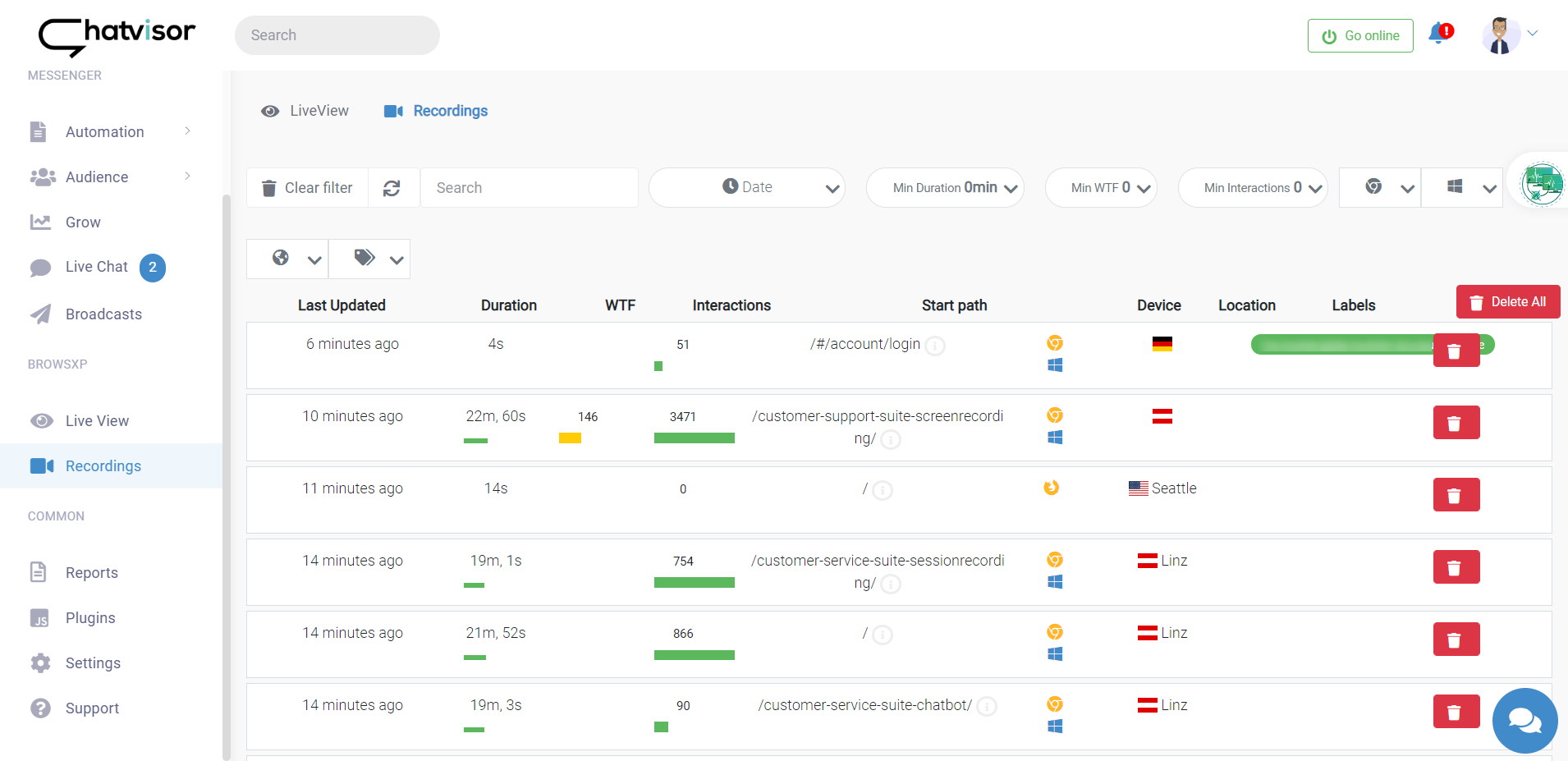
Task: Switch to the LiveView tab
Action: coord(305,111)
